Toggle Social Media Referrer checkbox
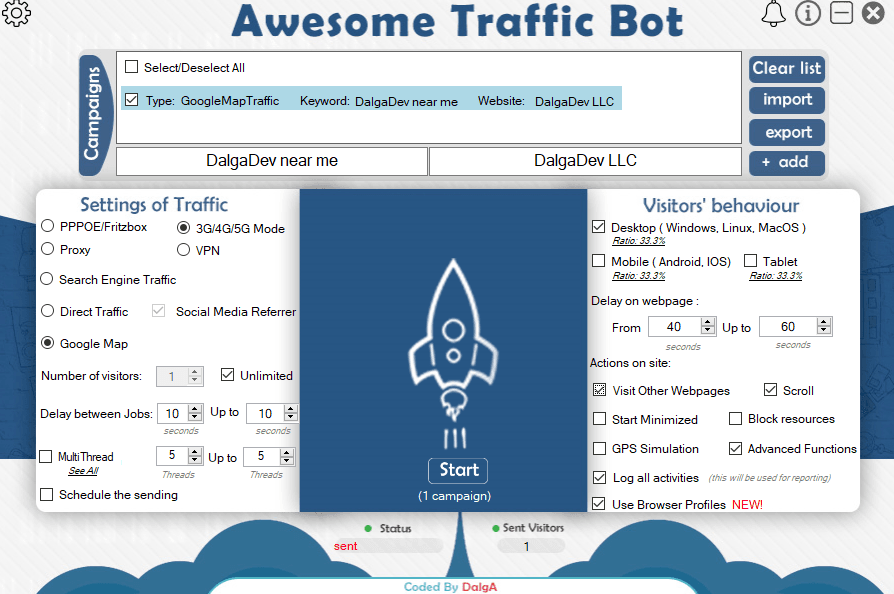This screenshot has width=894, height=594. click(x=159, y=311)
